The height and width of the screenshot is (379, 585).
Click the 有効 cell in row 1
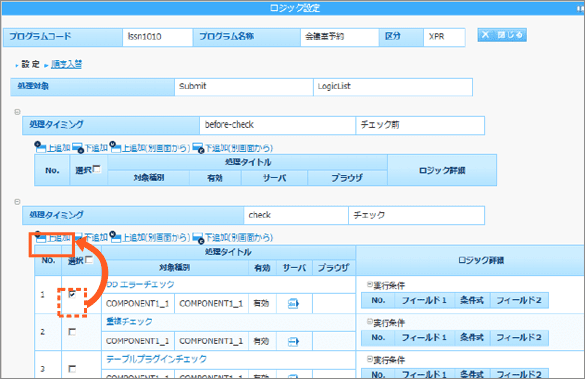[x=263, y=304]
